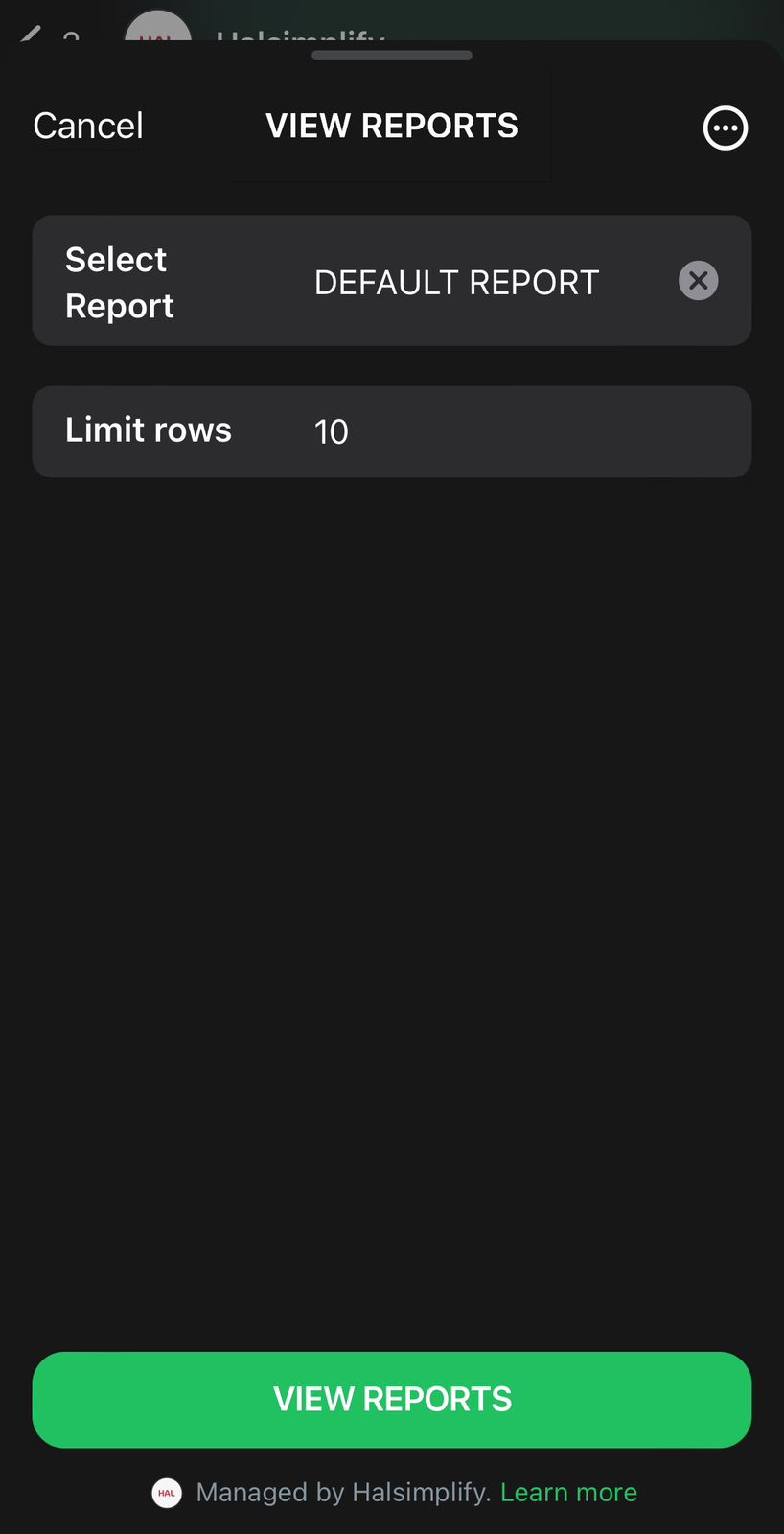
Task: Open the Learn more link
Action: click(x=568, y=1493)
